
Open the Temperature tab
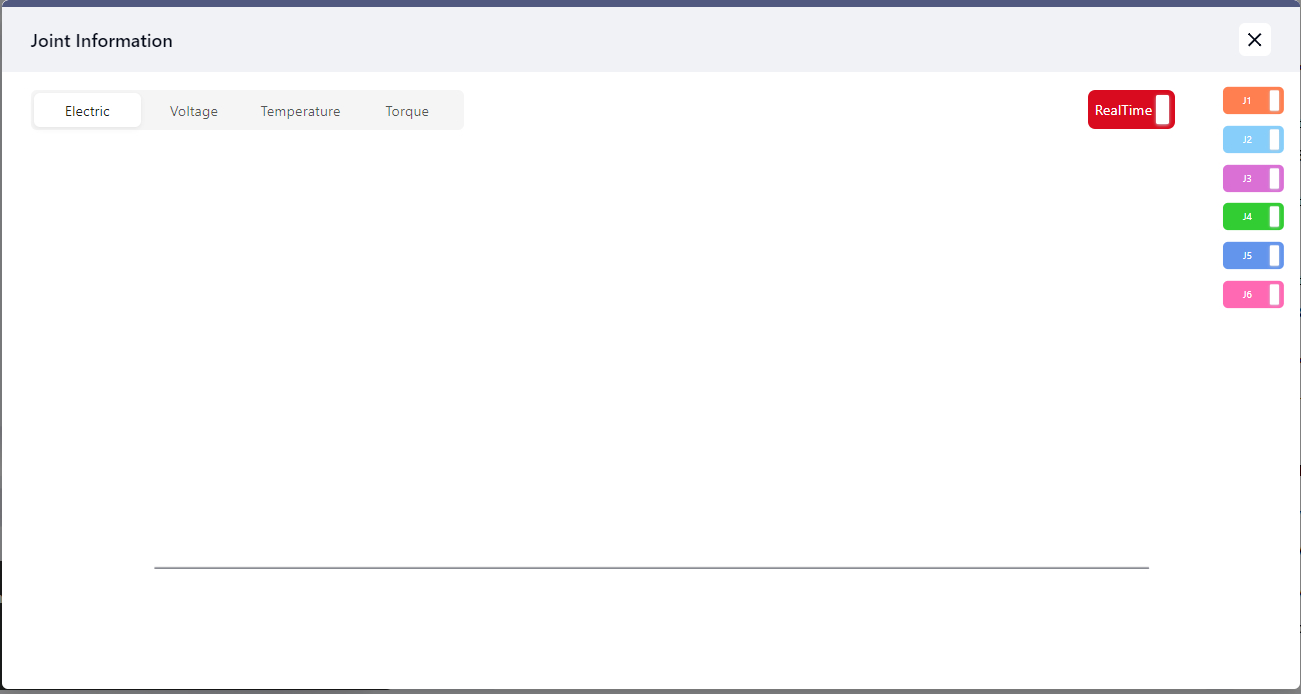[300, 111]
